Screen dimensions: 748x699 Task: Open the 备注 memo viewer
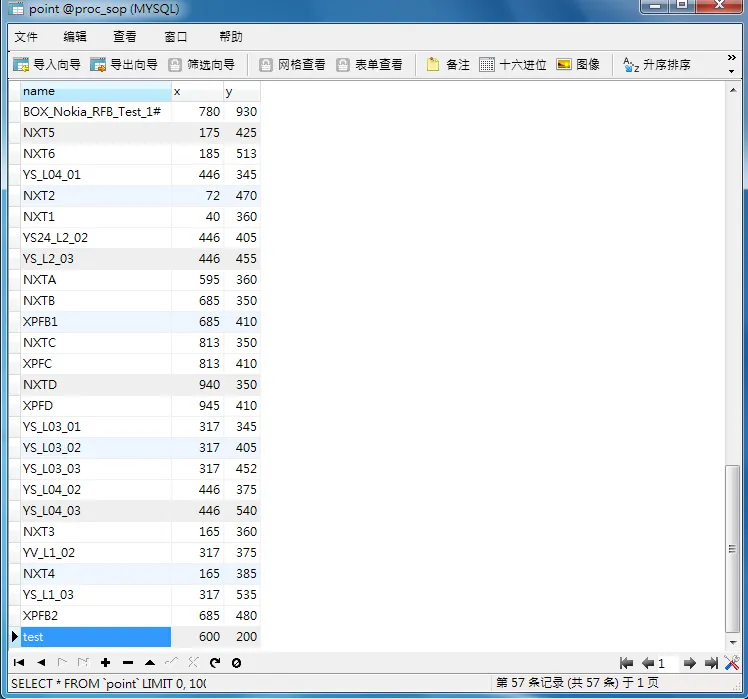[x=448, y=64]
